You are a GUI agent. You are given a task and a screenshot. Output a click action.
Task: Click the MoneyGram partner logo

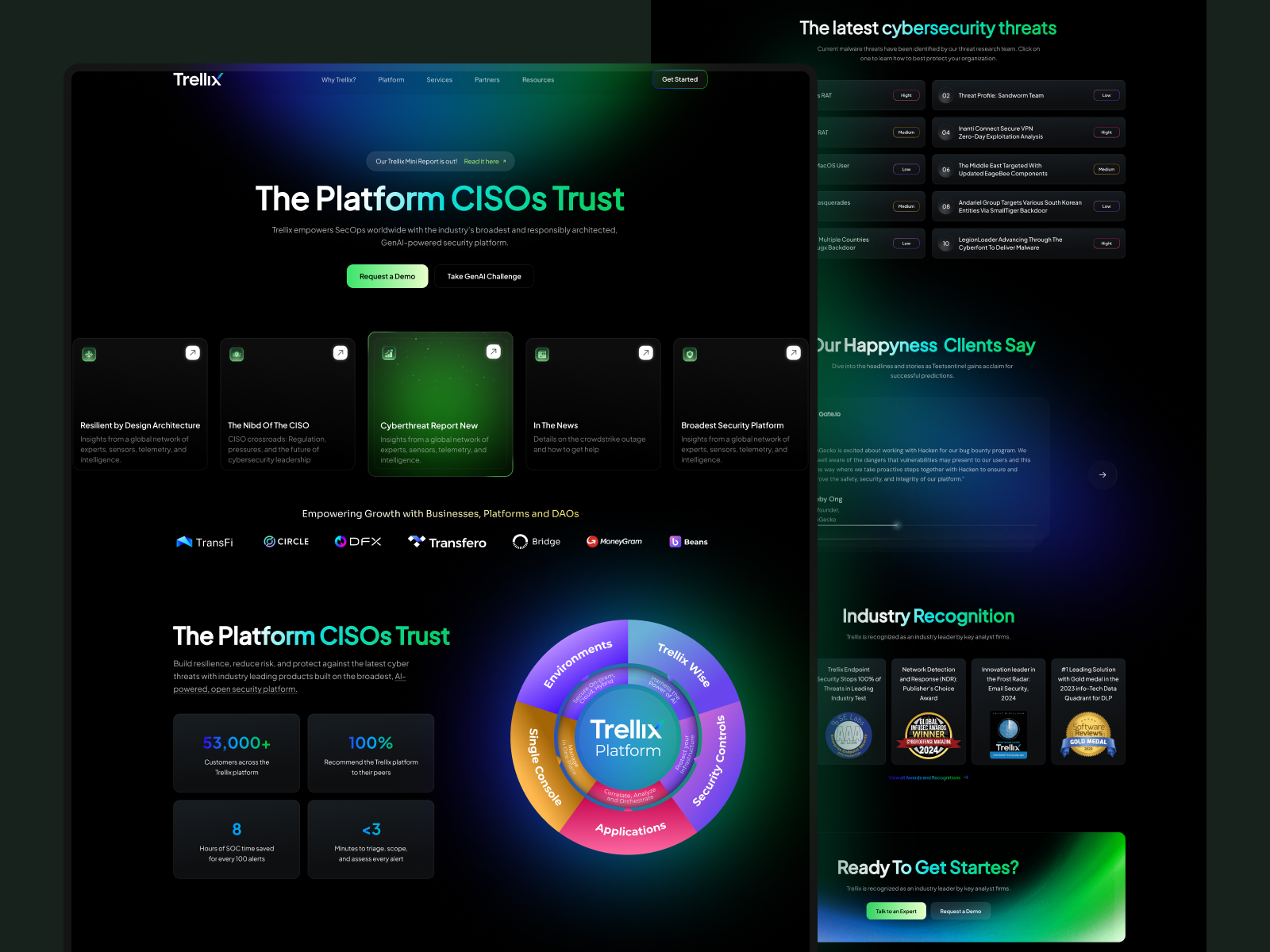click(614, 541)
